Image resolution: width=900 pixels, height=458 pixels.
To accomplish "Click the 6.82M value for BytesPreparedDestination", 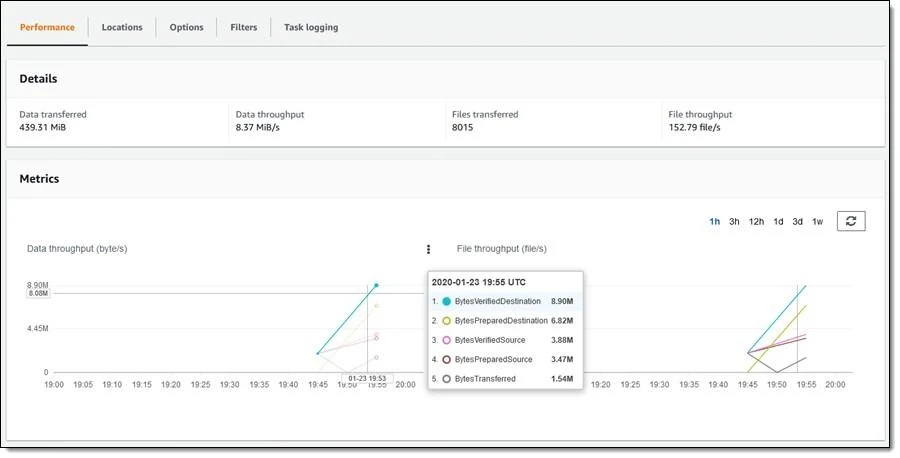I will click(562, 321).
